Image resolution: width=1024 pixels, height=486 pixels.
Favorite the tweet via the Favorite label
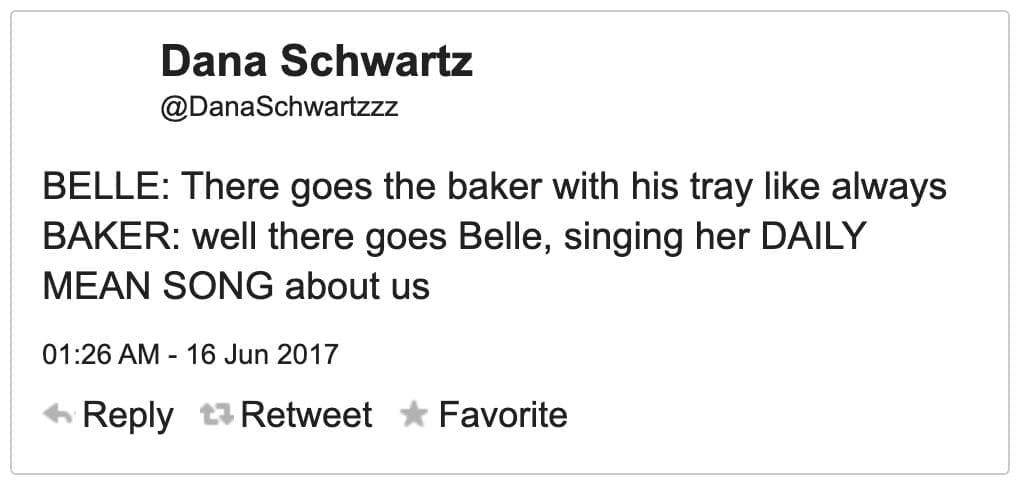coord(503,414)
